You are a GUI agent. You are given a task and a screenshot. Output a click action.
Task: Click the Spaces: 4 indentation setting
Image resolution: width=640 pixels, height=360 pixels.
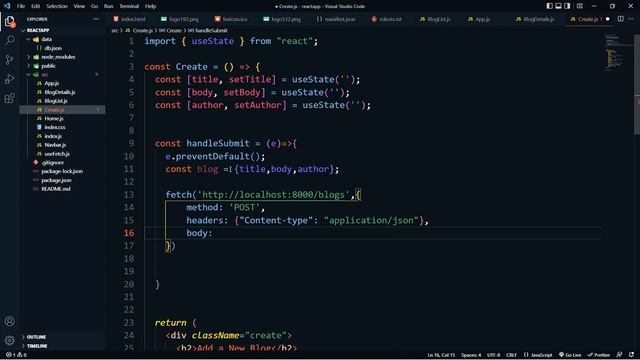pos(471,355)
